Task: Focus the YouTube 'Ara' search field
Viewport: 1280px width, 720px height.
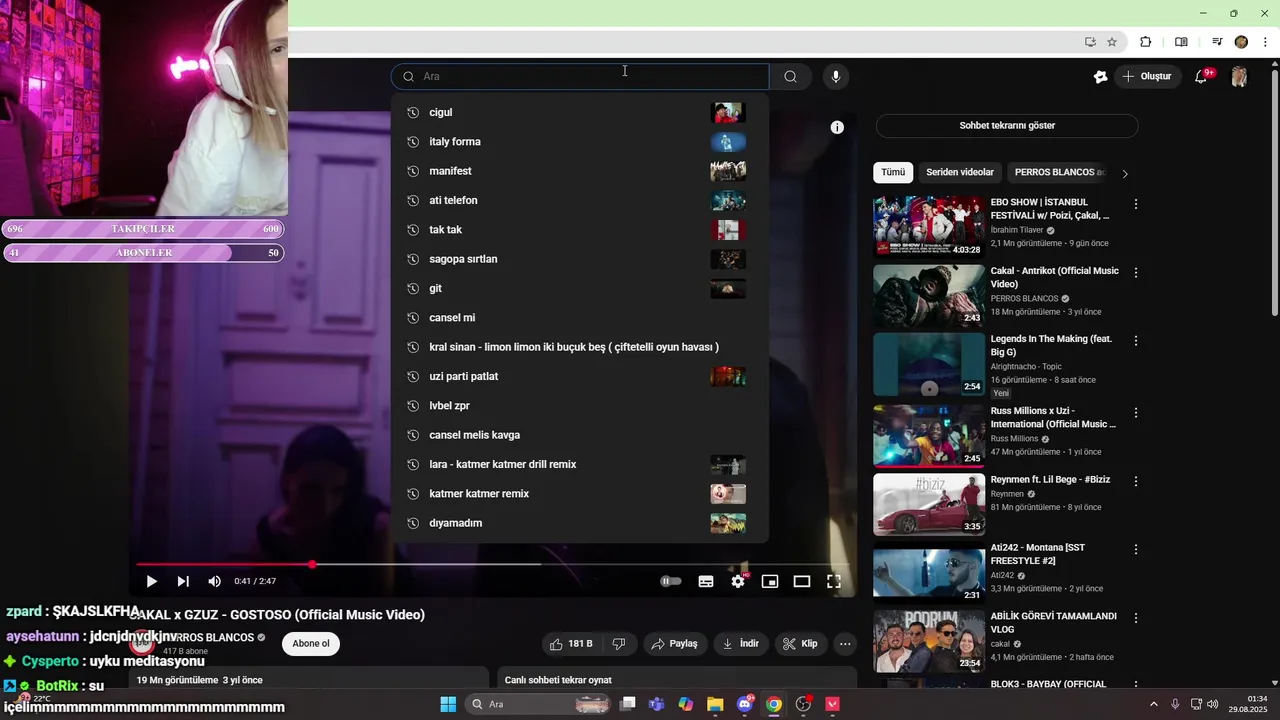Action: (x=580, y=77)
